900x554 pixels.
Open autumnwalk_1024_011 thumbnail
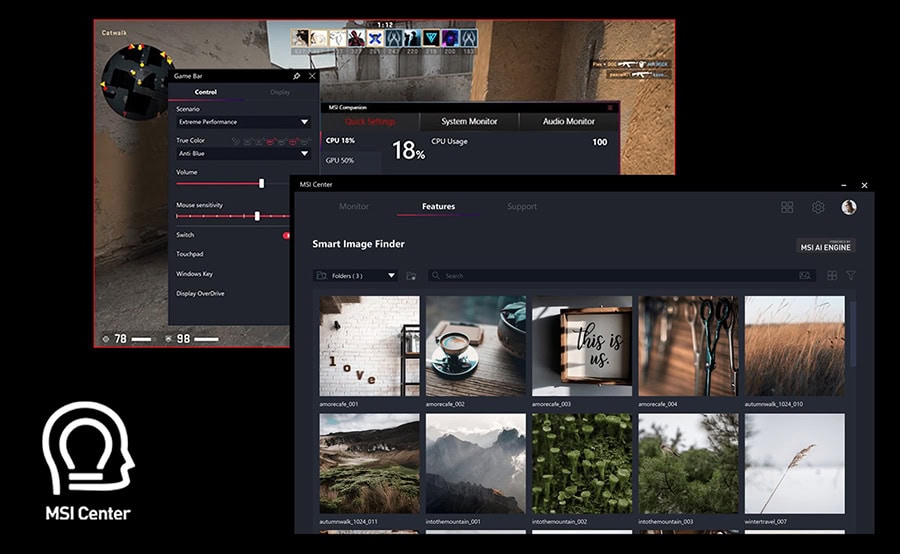370,464
